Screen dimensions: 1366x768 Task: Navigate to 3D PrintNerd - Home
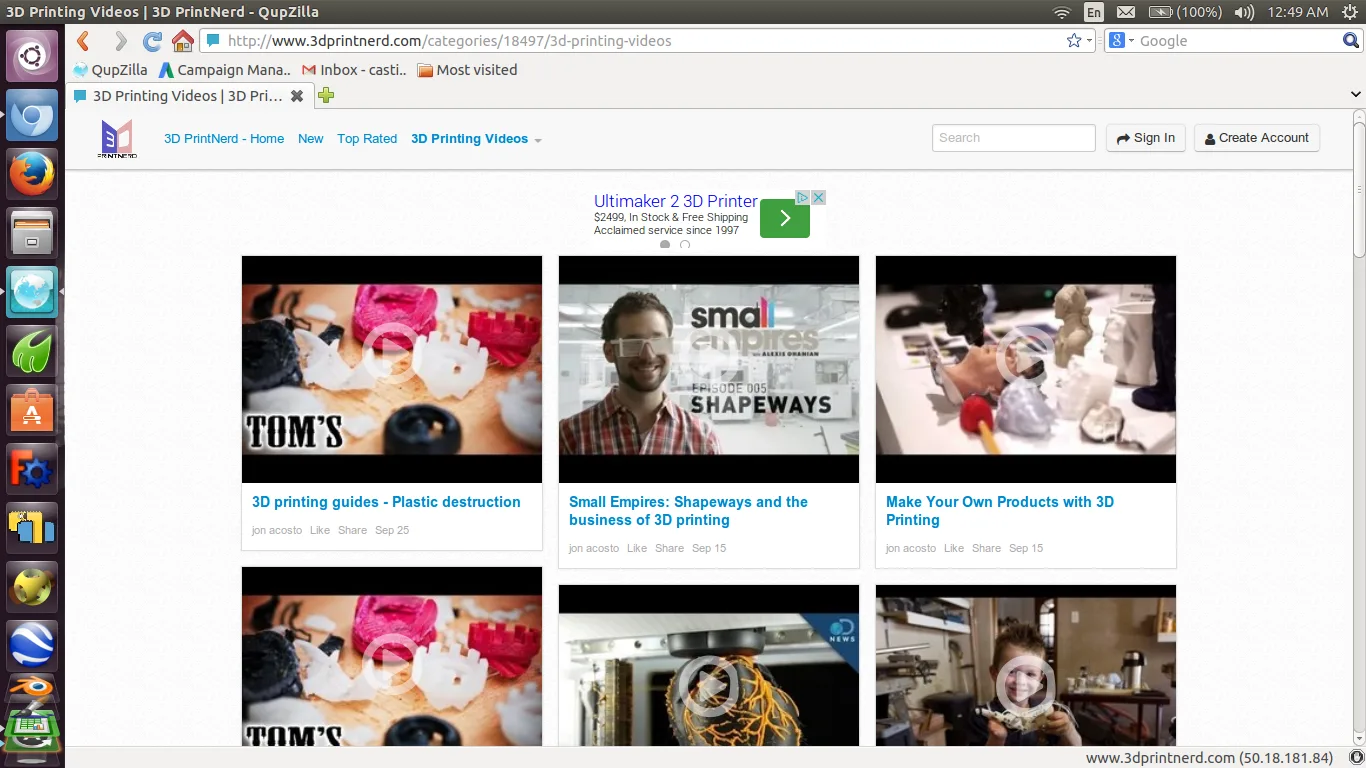coord(224,139)
